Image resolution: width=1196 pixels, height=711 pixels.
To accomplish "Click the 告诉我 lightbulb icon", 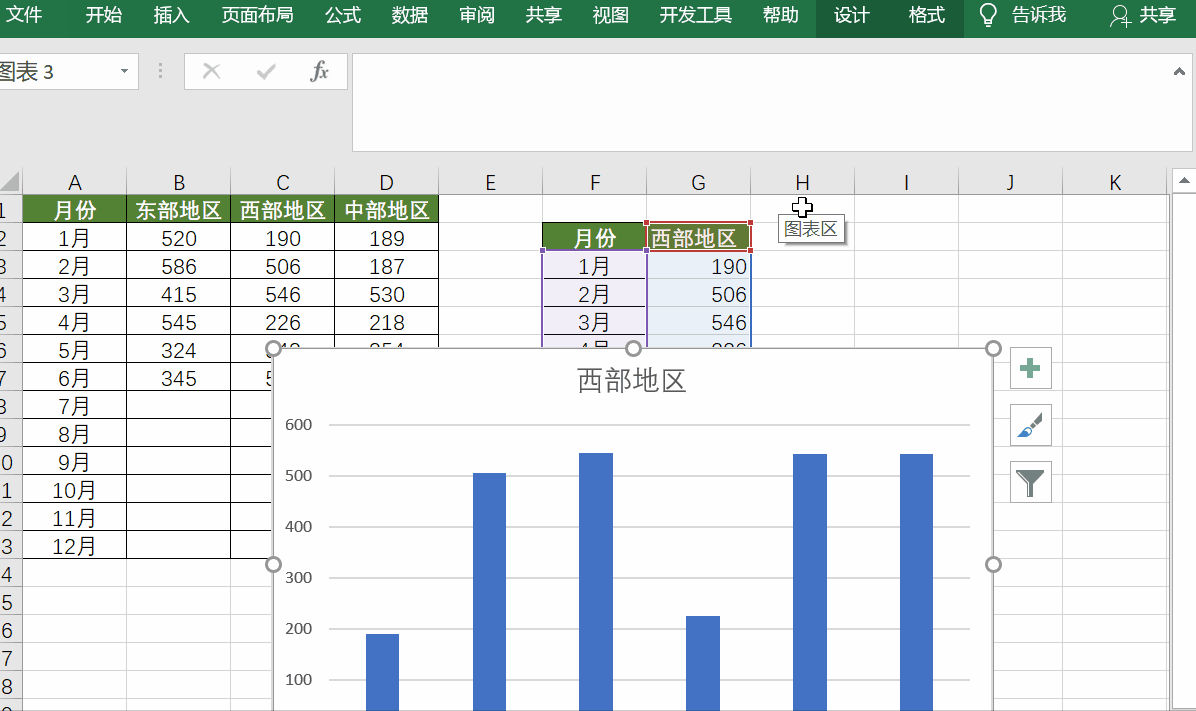I will (989, 15).
